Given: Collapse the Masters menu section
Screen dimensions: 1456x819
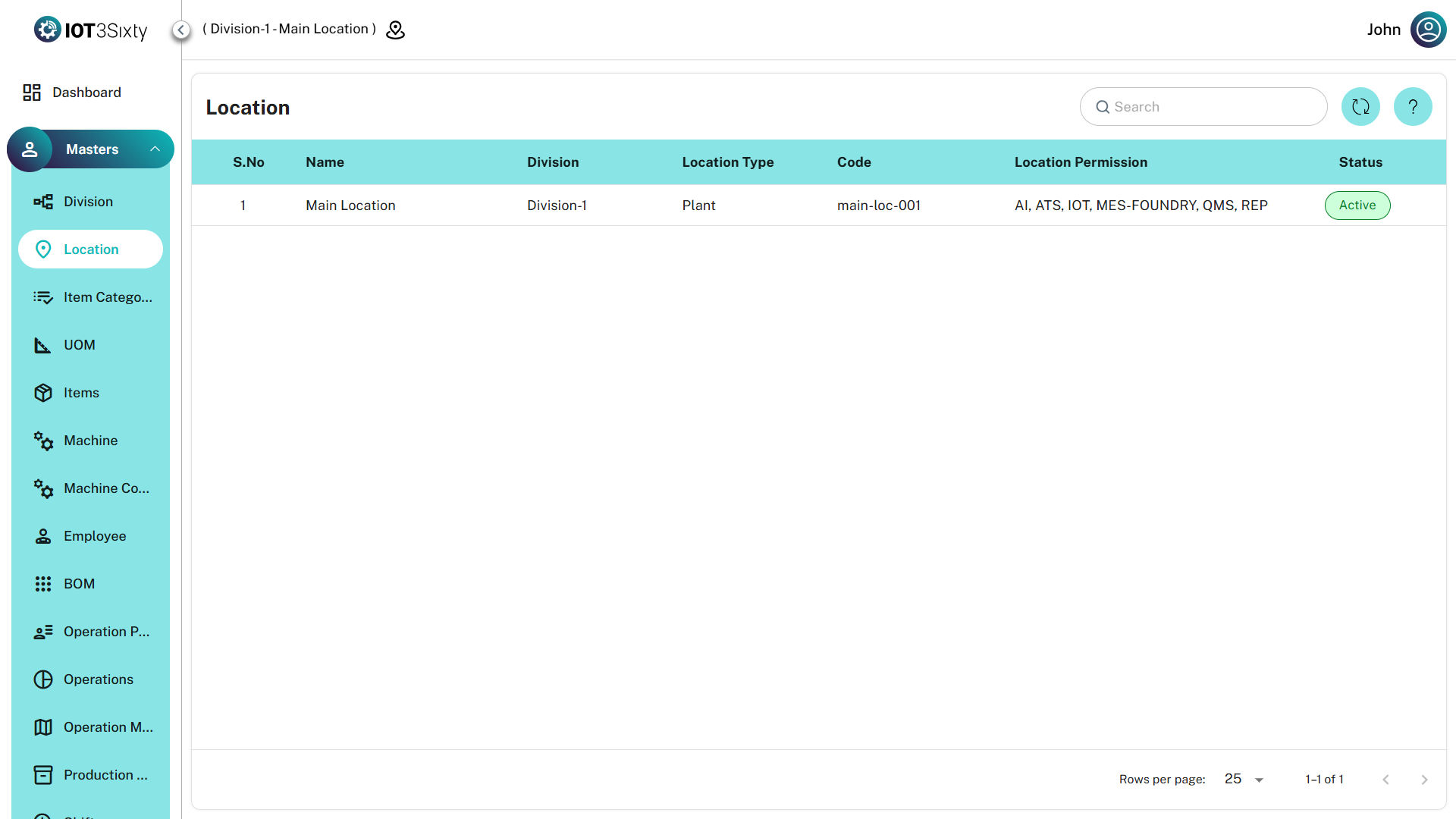Looking at the screenshot, I should click(x=155, y=149).
